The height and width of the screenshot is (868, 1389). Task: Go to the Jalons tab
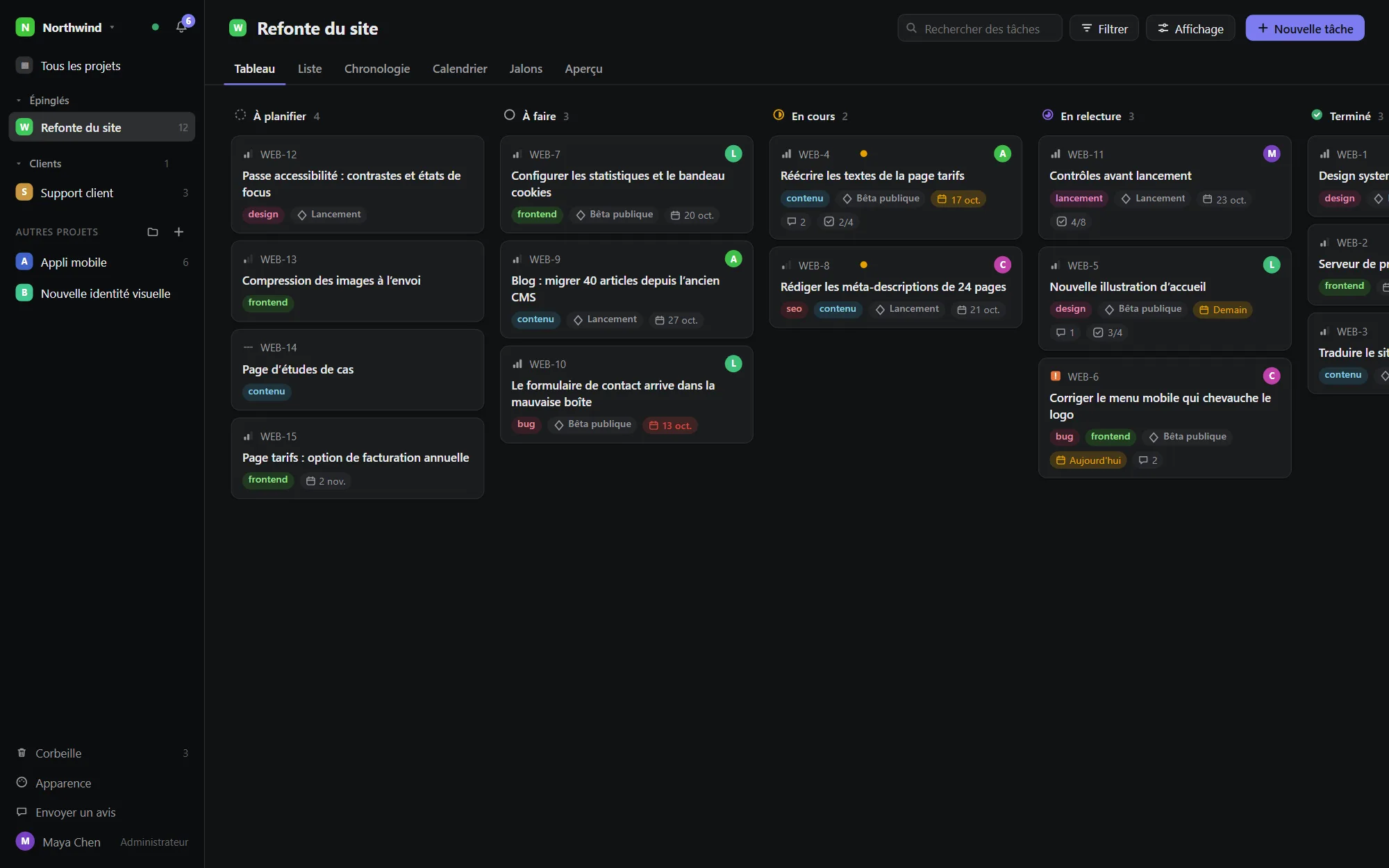point(526,69)
